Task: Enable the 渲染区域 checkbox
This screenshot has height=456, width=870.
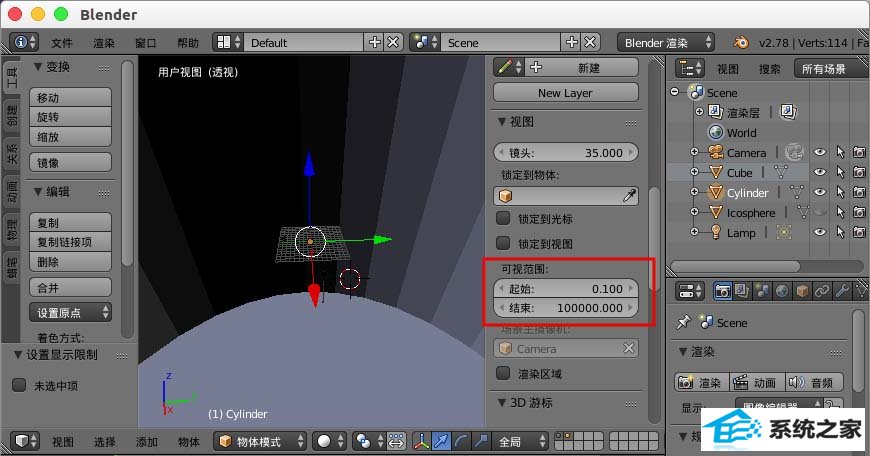Action: (x=503, y=373)
